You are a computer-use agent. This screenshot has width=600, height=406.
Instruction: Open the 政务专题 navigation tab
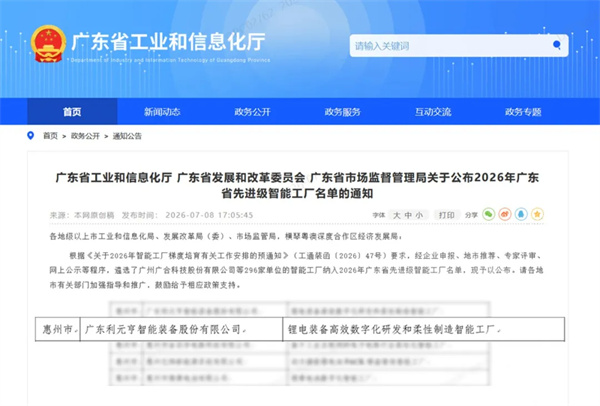(523, 112)
